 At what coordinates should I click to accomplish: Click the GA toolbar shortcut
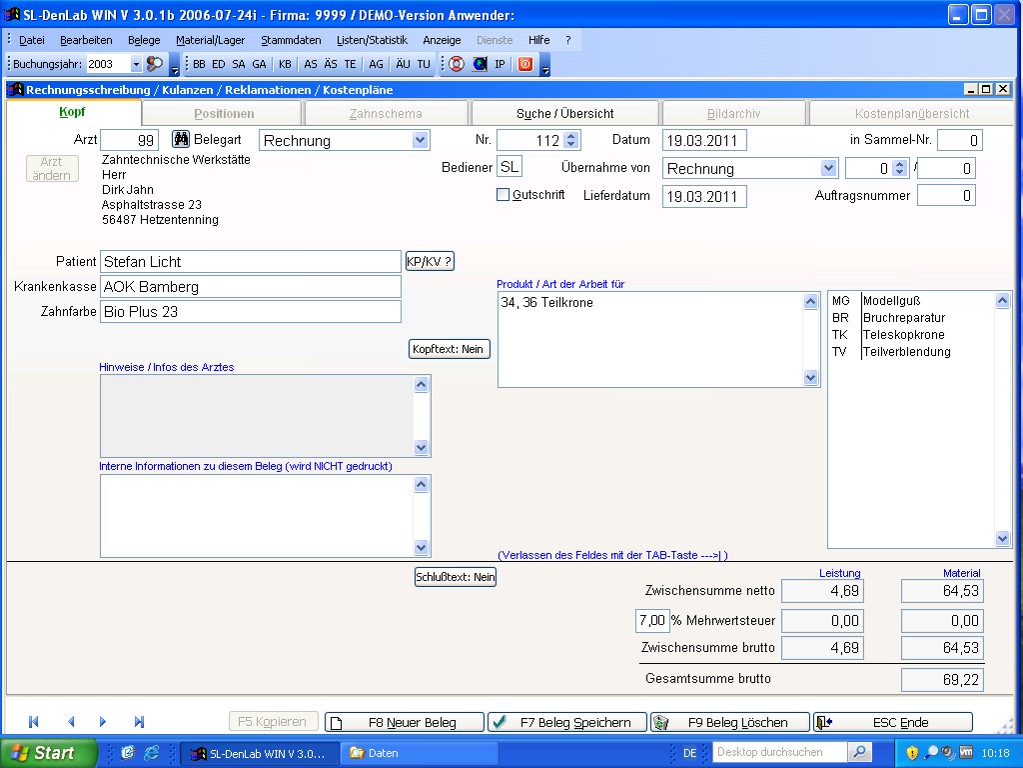click(259, 64)
